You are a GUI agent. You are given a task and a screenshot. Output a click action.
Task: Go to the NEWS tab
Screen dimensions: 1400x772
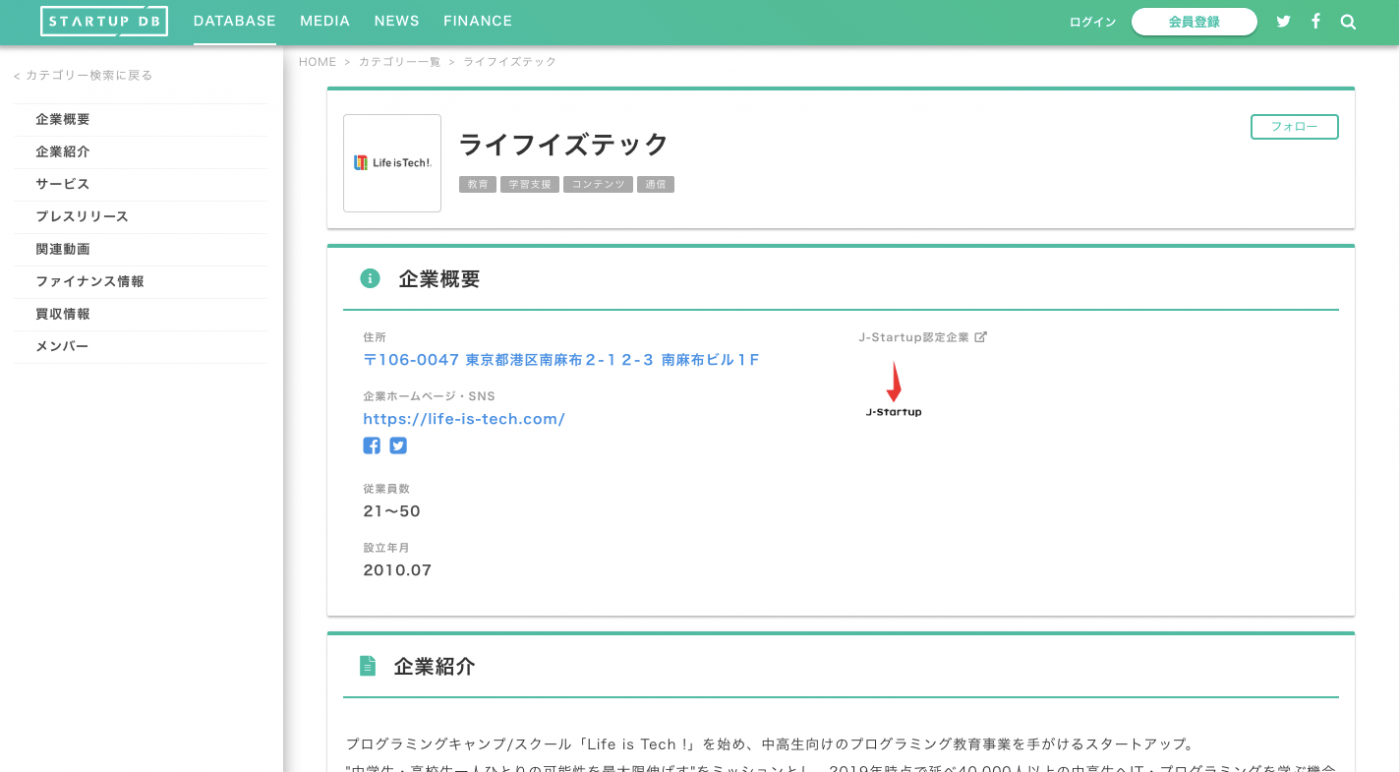pyautogui.click(x=397, y=21)
